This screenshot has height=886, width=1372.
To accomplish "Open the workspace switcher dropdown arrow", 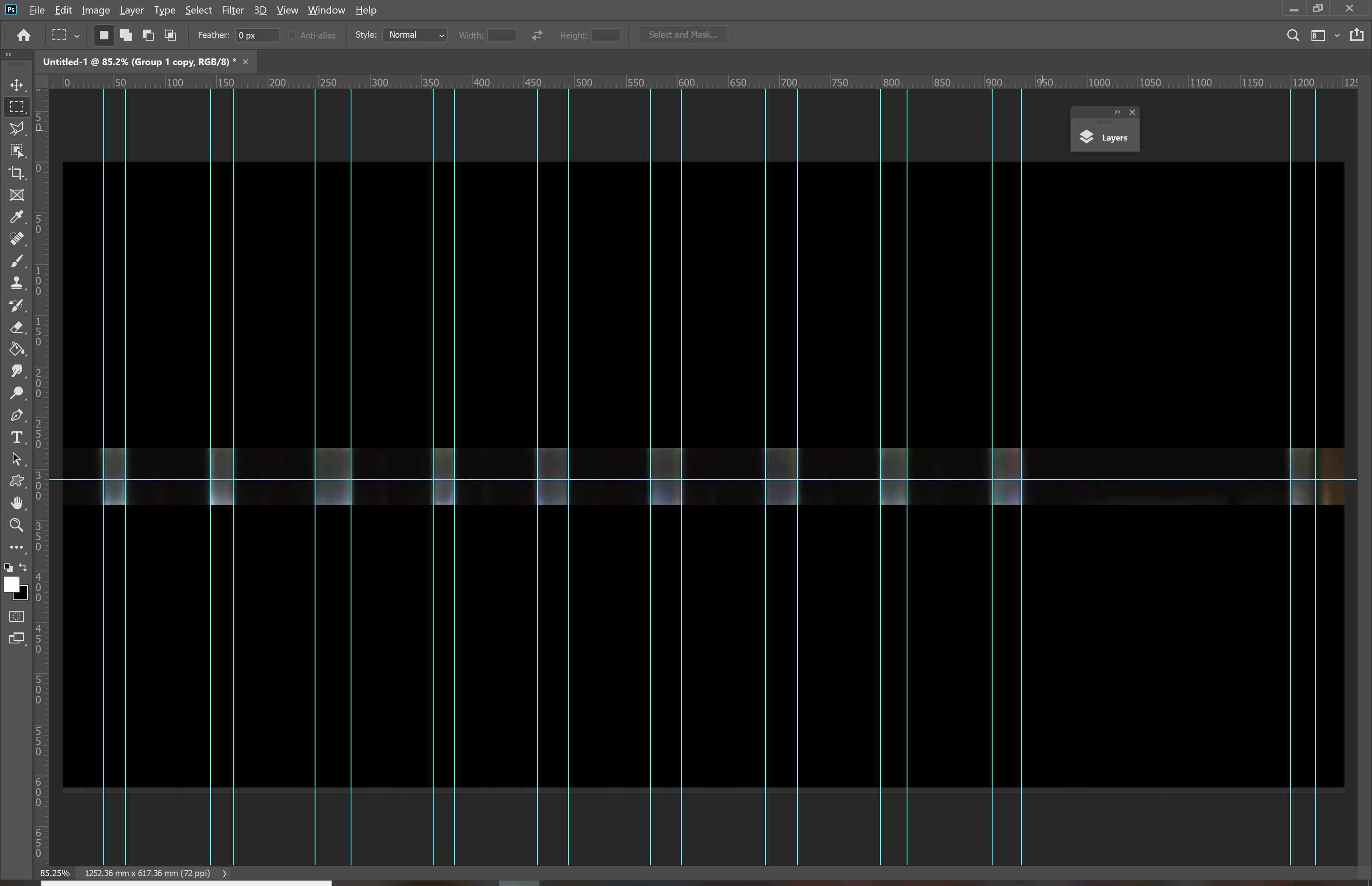I will (x=1336, y=36).
